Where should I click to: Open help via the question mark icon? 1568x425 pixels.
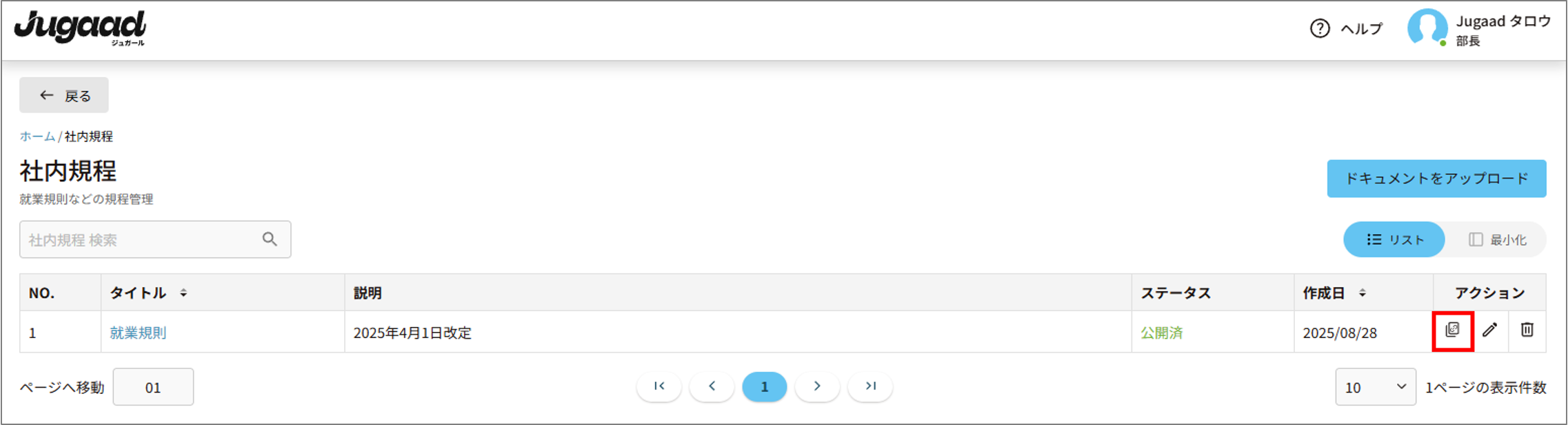coord(1319,28)
